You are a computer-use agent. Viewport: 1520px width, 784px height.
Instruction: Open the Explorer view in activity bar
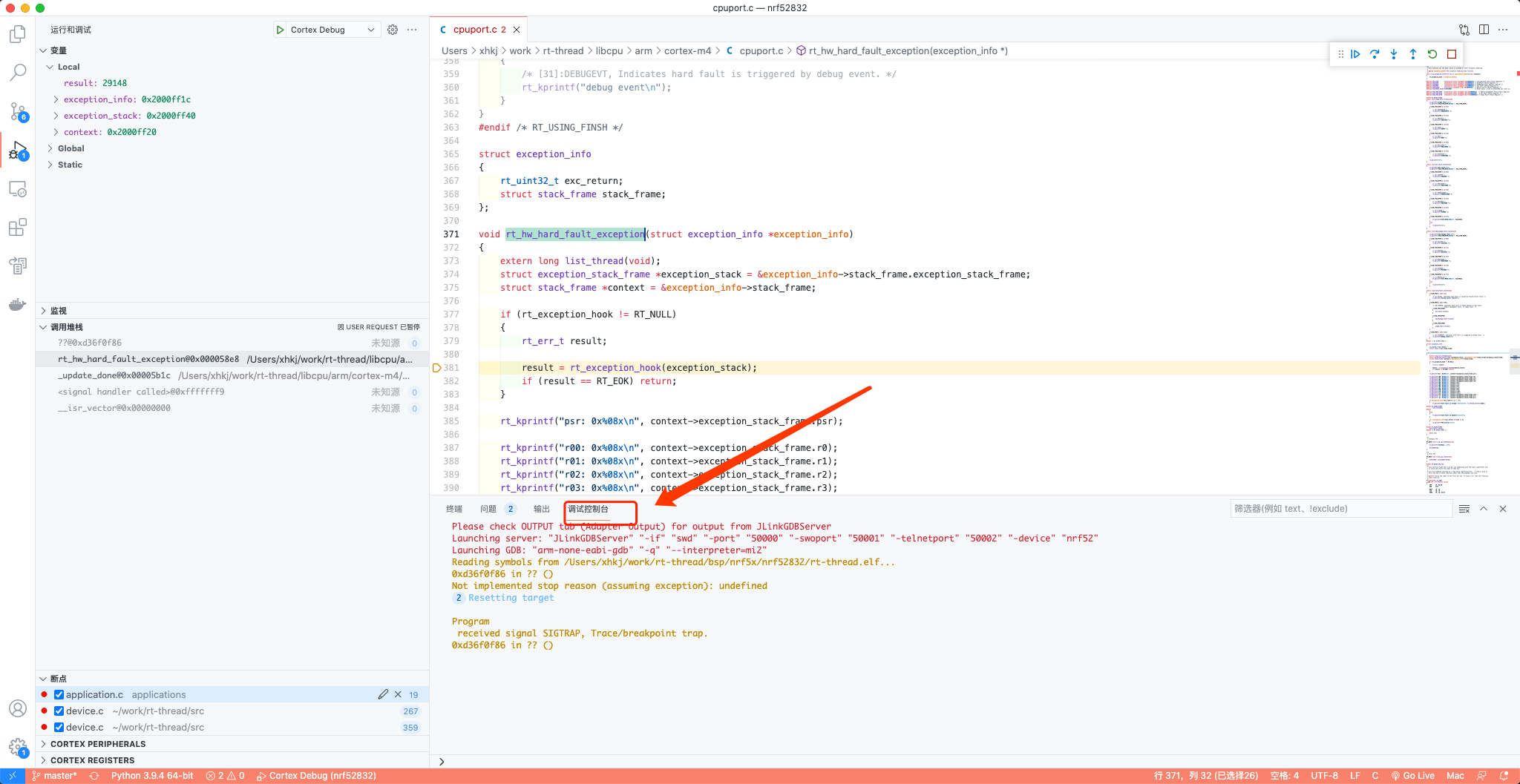pyautogui.click(x=18, y=34)
